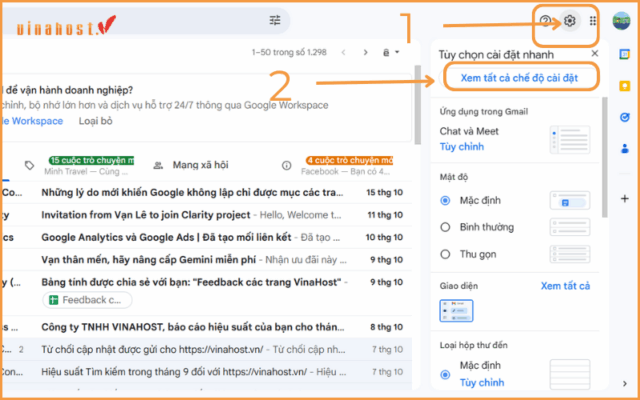Open Contacts in side panel
This screenshot has height=400, width=640.
[625, 148]
